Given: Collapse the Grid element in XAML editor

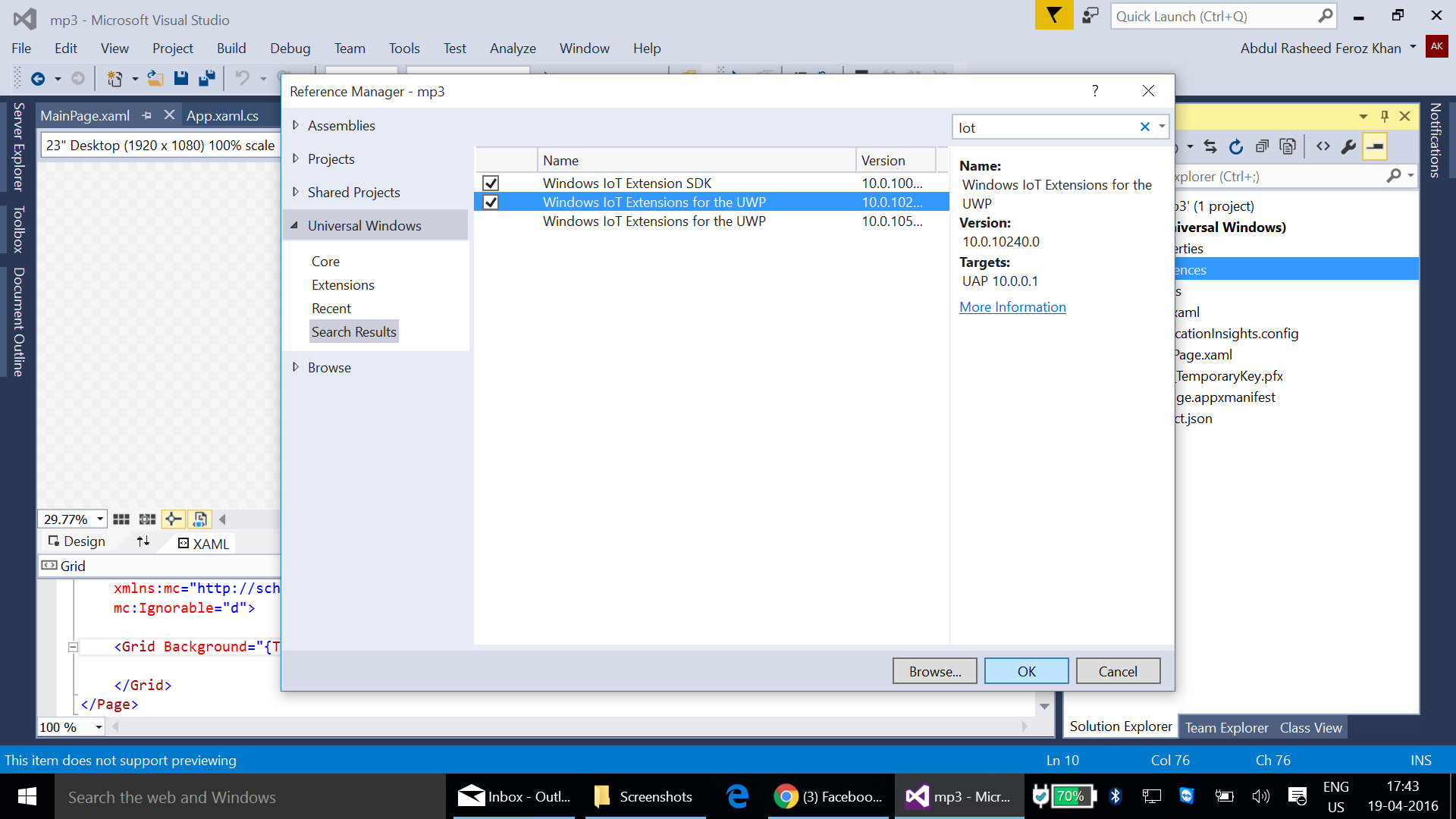Looking at the screenshot, I should (73, 647).
